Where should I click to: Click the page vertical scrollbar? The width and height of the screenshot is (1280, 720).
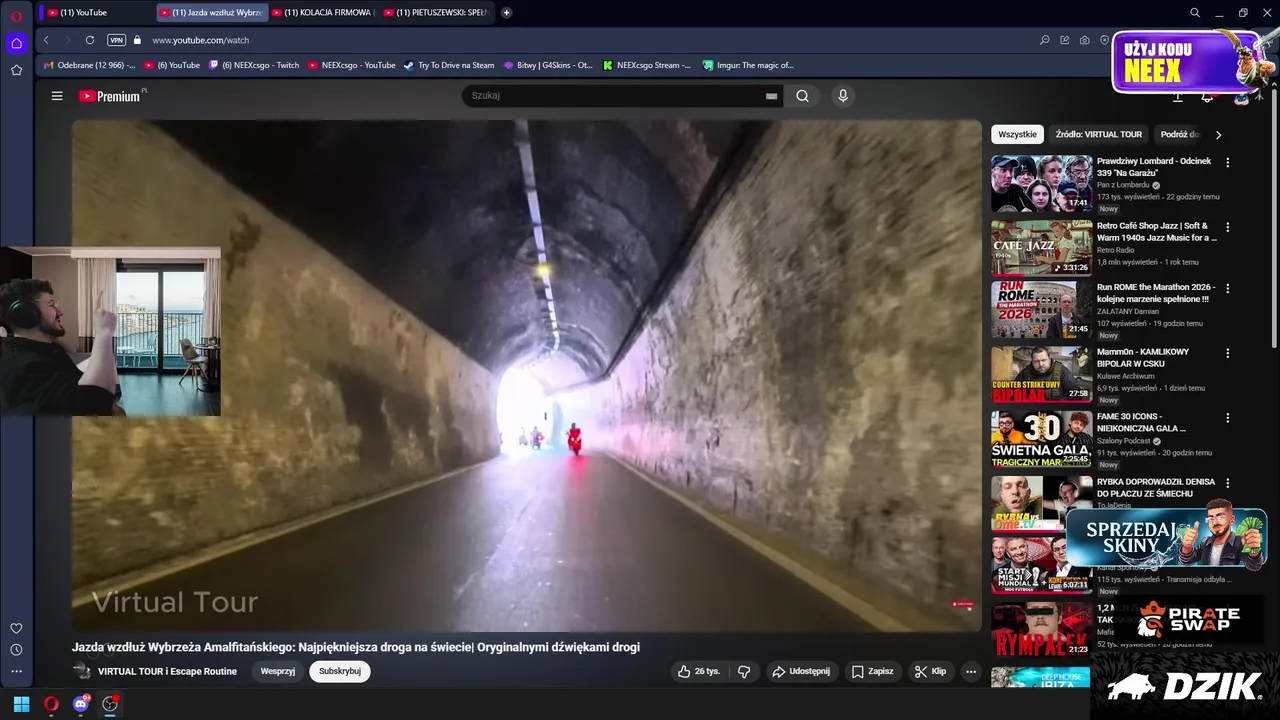coord(1275,220)
